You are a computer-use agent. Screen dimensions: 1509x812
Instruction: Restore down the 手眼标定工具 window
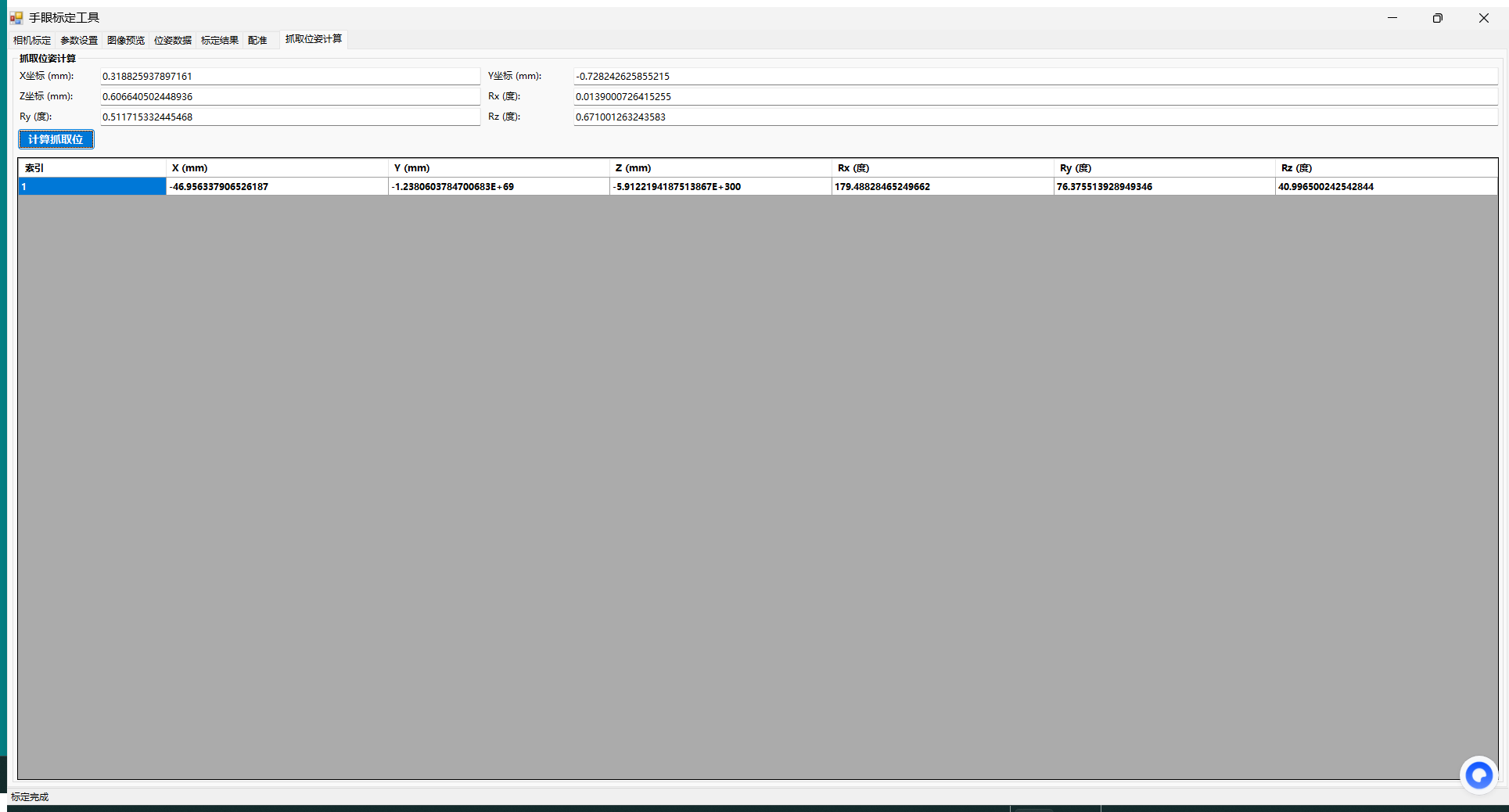pos(1438,18)
